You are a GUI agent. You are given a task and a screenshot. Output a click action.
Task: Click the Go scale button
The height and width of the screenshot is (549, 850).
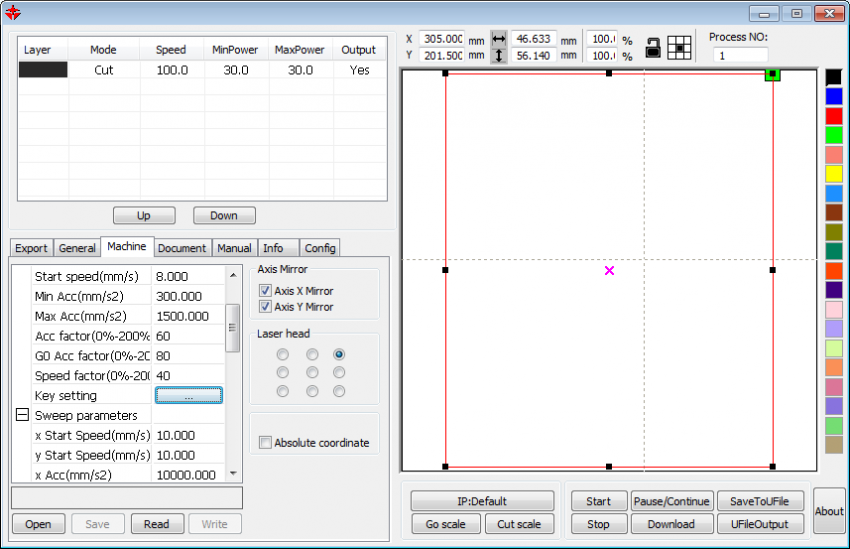pyautogui.click(x=445, y=524)
